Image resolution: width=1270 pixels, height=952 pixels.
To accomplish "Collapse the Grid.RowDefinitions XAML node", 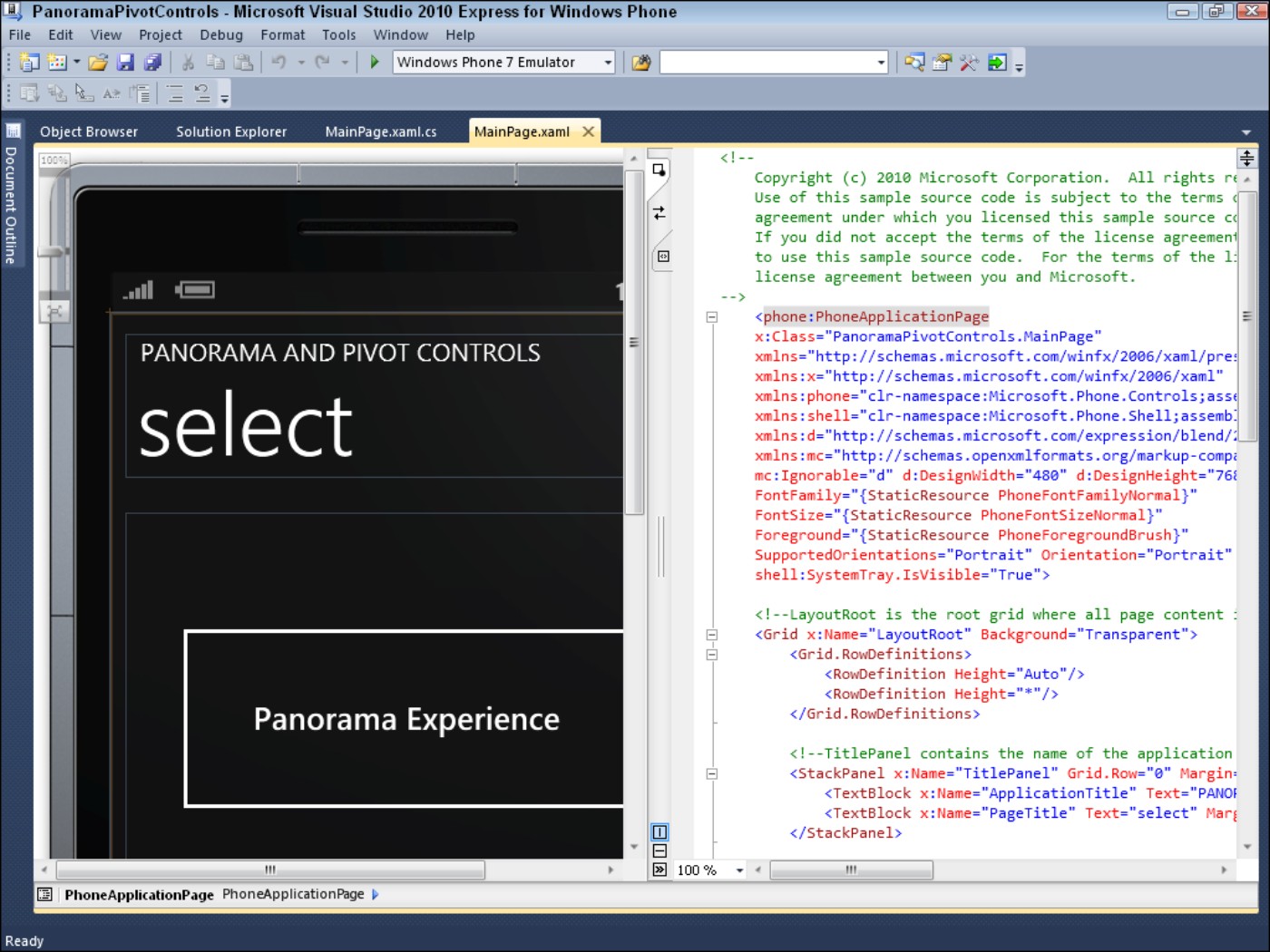I will tap(712, 655).
